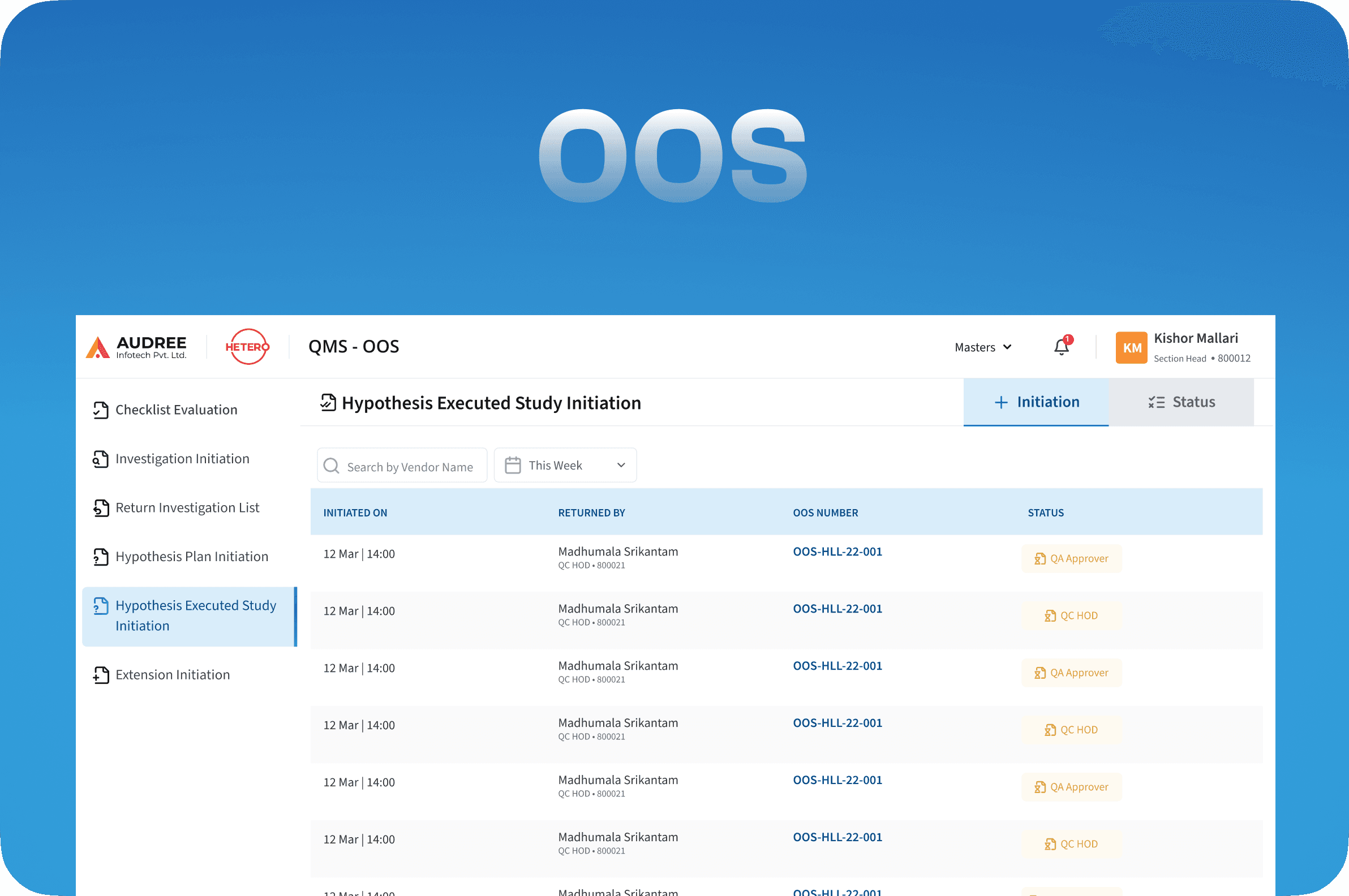
Task: Click the KM user avatar
Action: 1131,347
